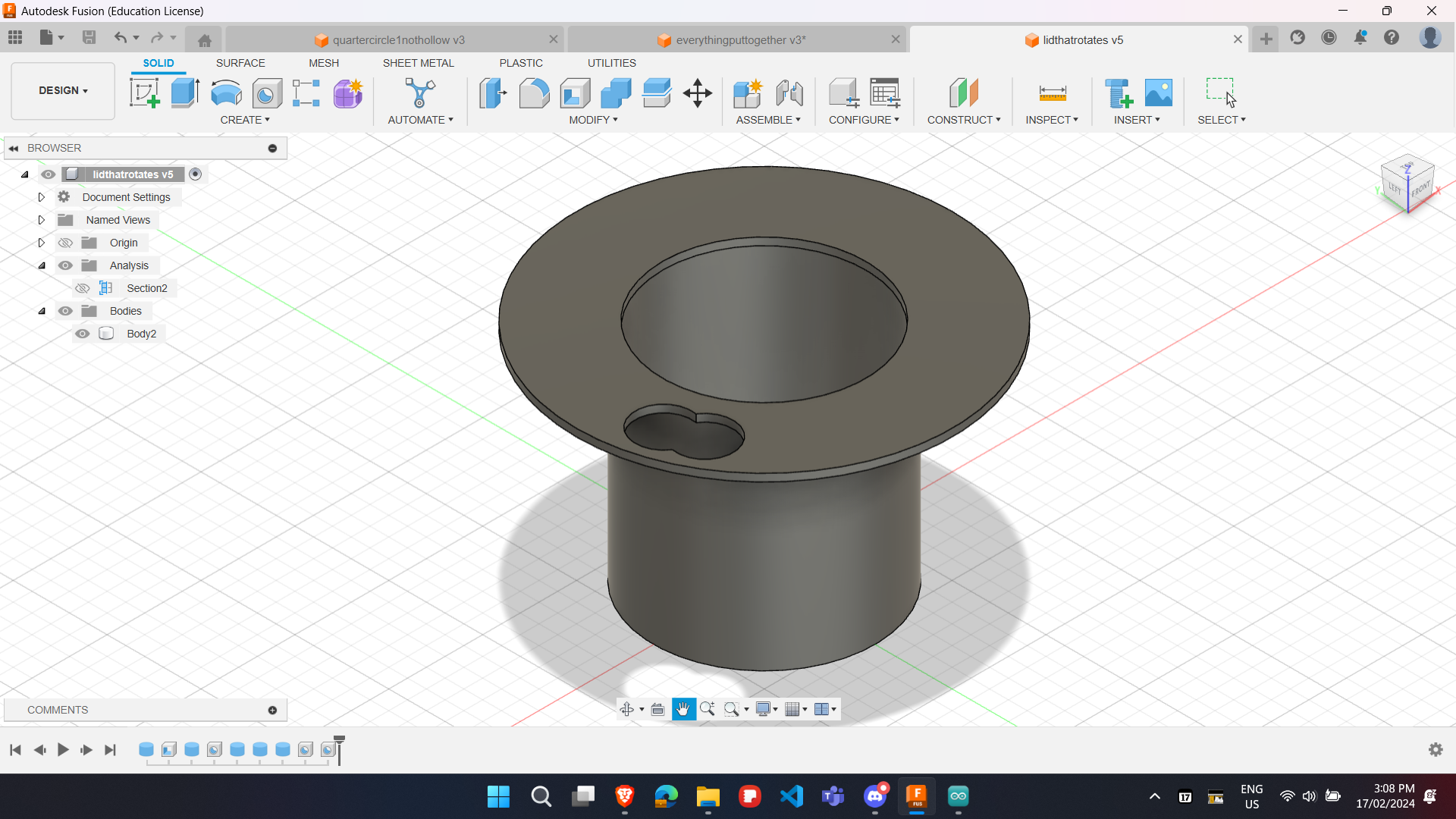Select the Move/Copy tool icon
This screenshot has width=1456, height=819.
point(697,93)
